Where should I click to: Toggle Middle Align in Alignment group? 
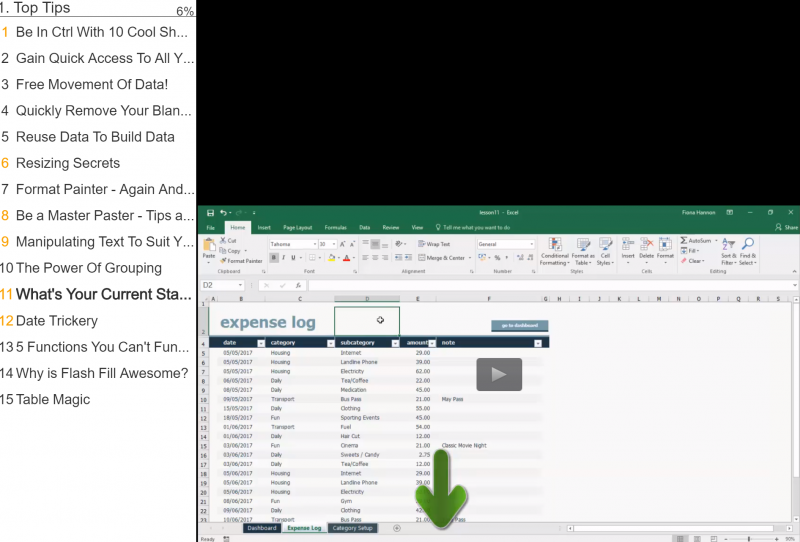(375, 244)
